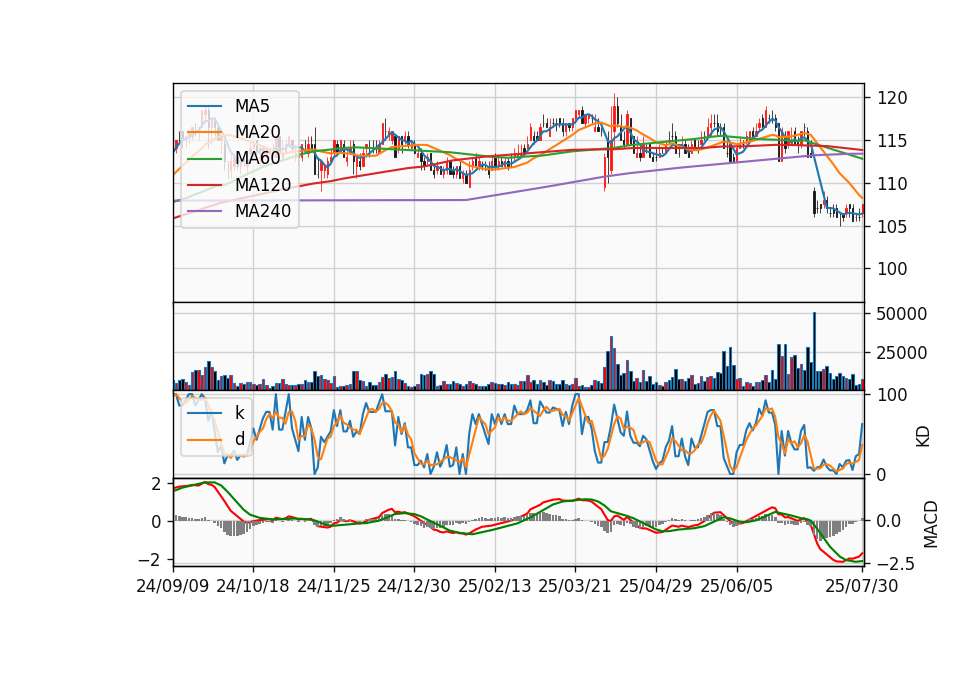Click the −2.5 tick on right MACD axis
This screenshot has height=690, width=960.
896,563
